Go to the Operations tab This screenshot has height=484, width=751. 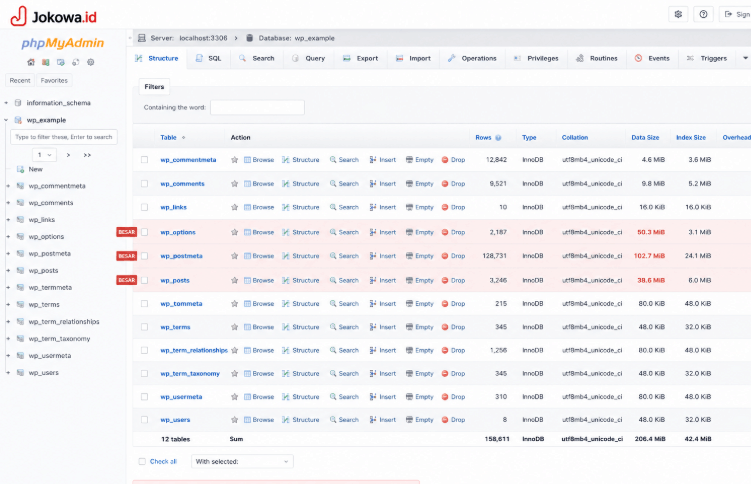(472, 58)
